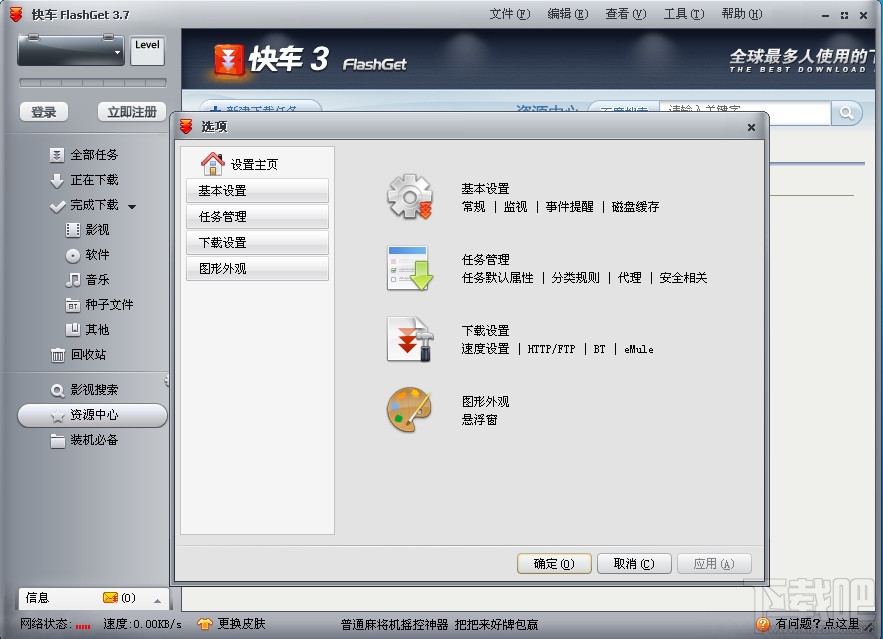
Task: Click the 更换皮肤 skin-change icon
Action: [204, 622]
